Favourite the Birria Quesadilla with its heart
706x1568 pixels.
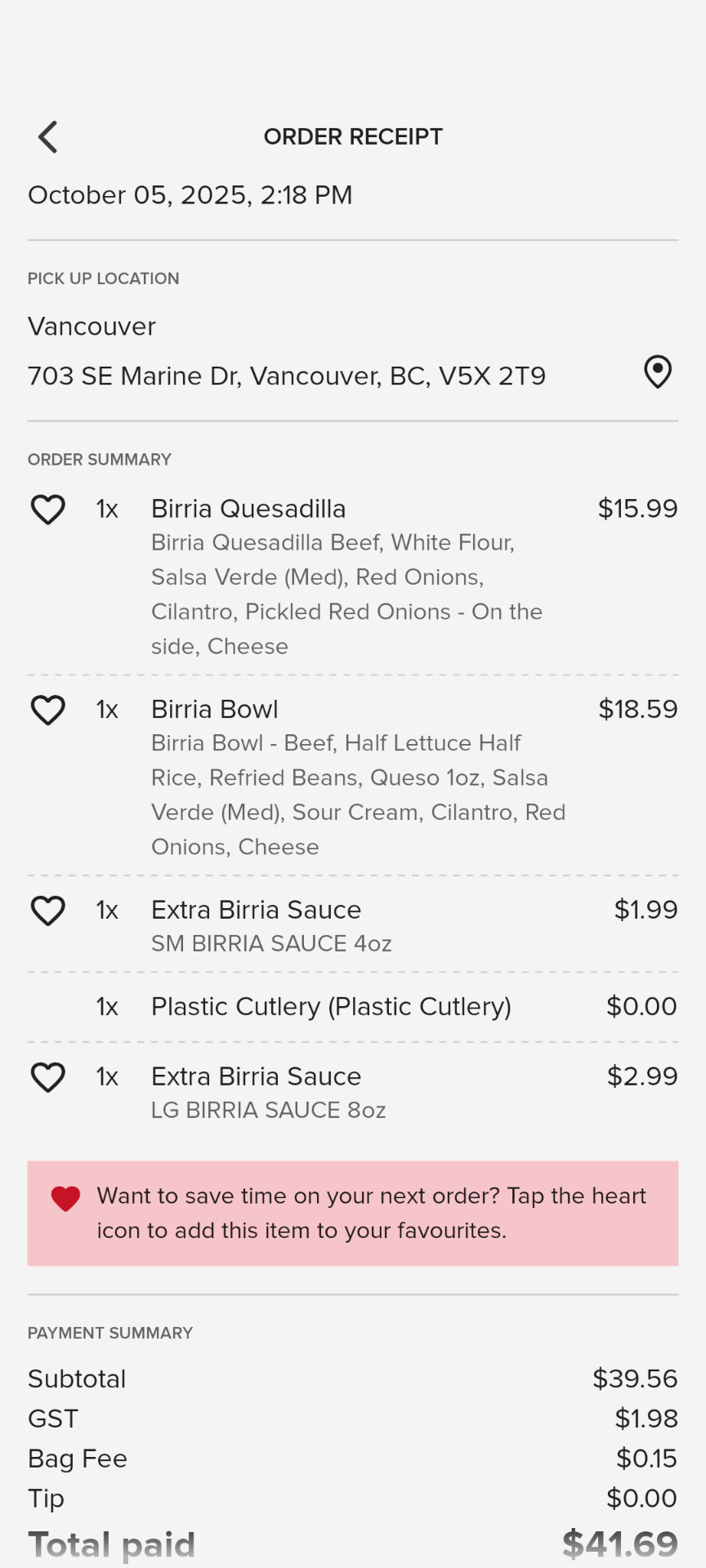tap(48, 510)
